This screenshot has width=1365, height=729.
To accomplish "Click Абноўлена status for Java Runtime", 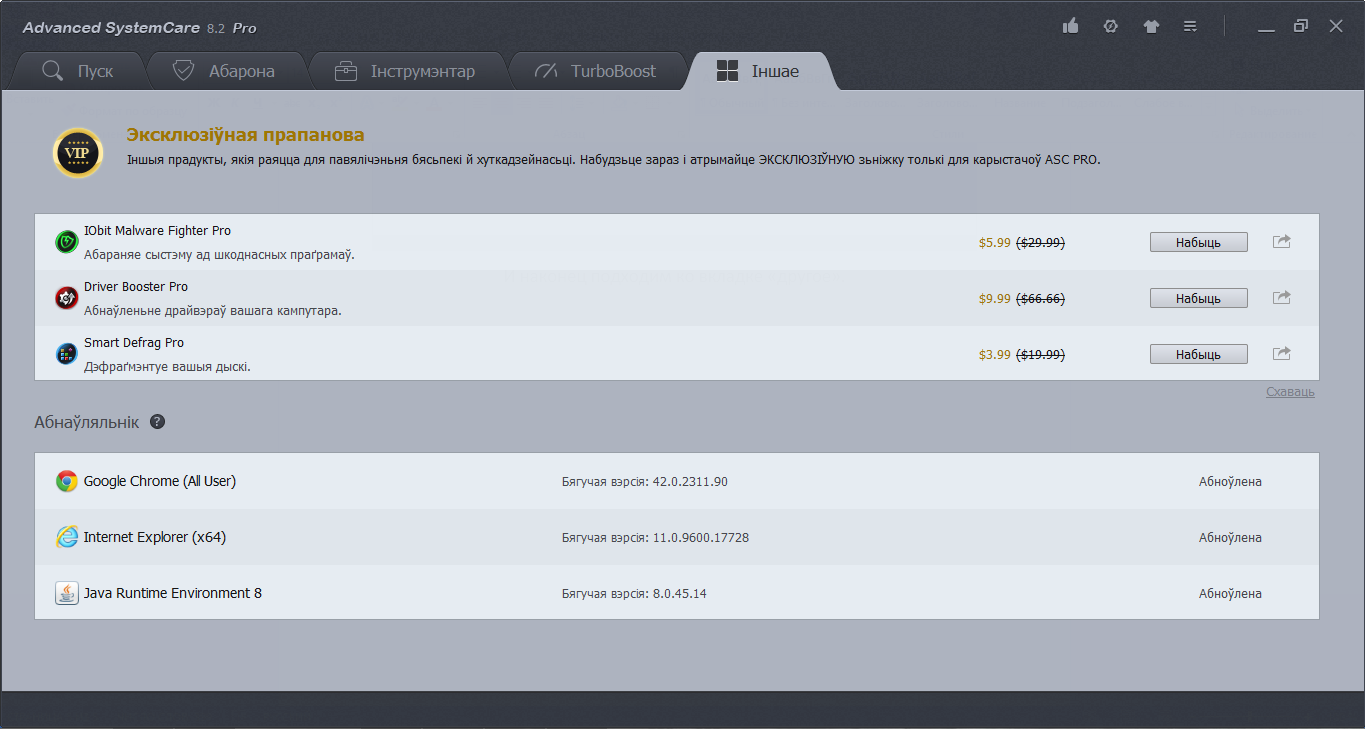I will pyautogui.click(x=1230, y=594).
